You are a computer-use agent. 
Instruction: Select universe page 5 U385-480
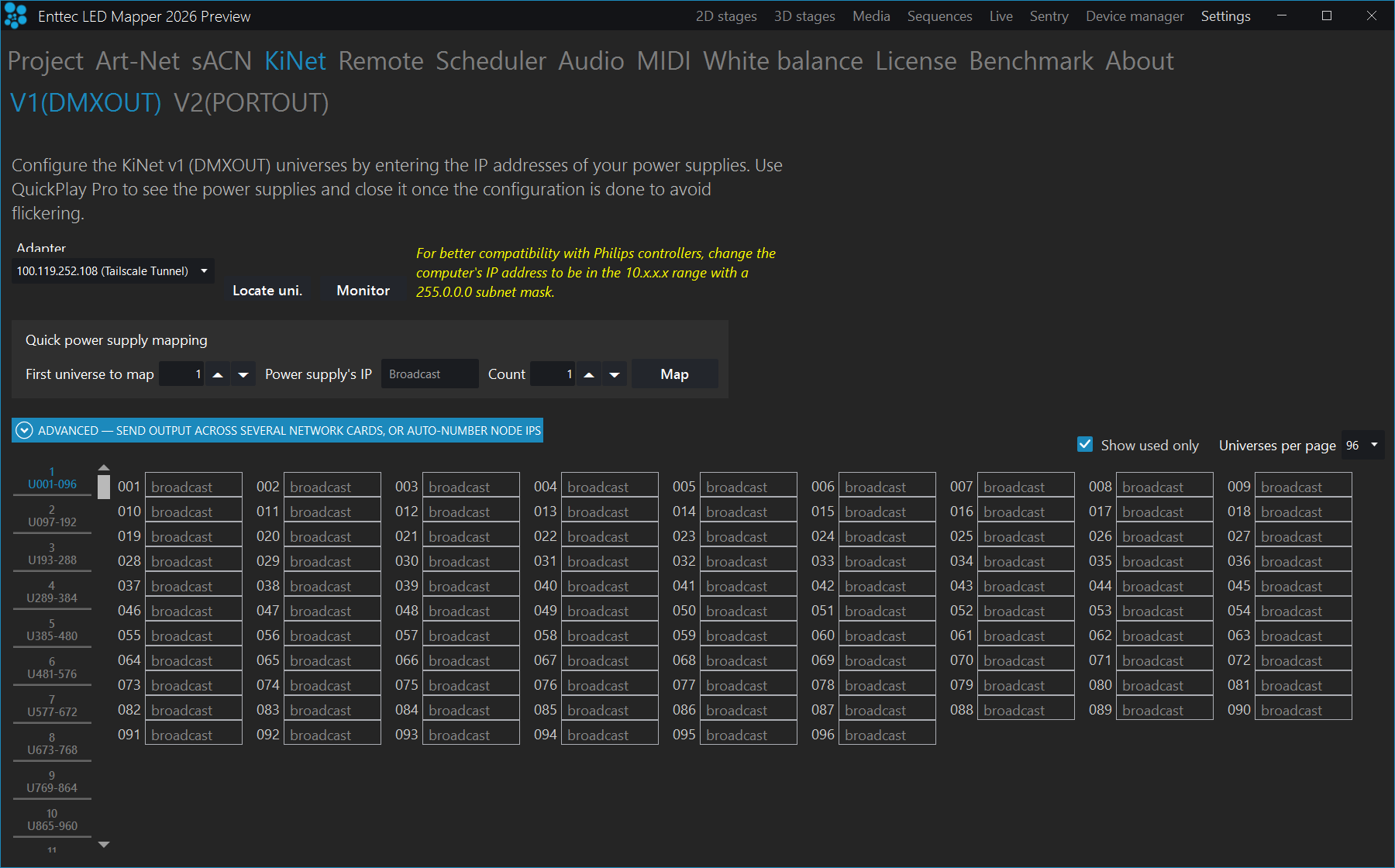[x=52, y=630]
